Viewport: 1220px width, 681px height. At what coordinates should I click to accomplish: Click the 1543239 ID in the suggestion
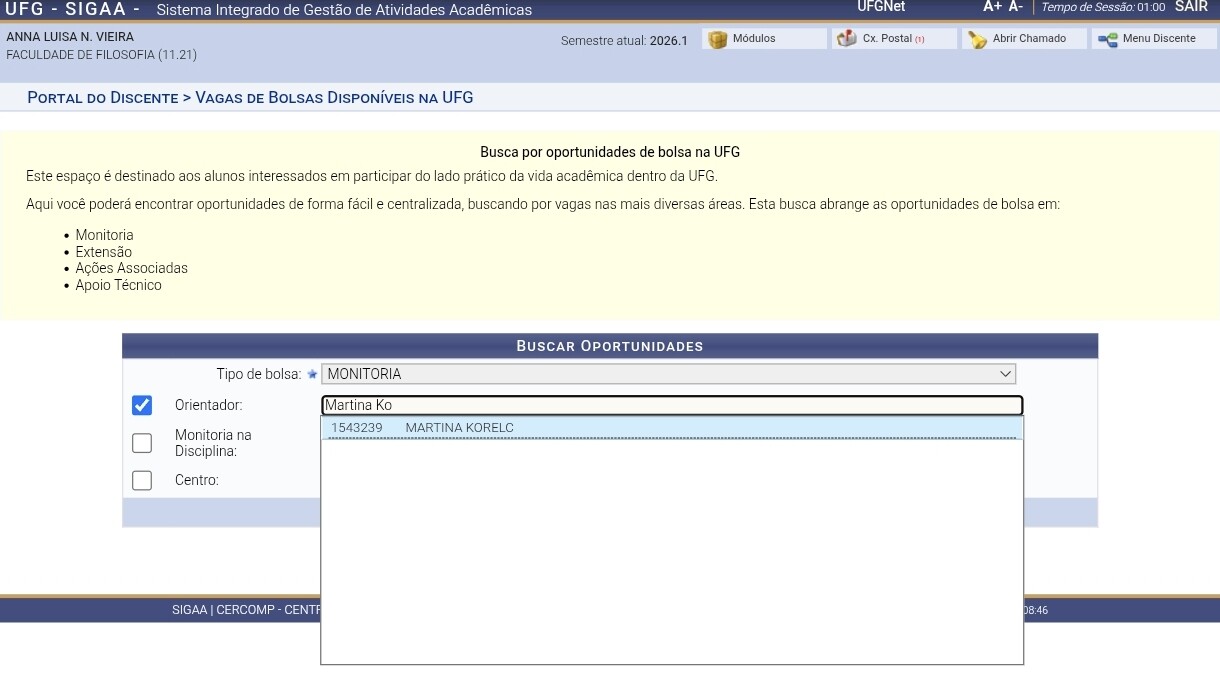357,428
